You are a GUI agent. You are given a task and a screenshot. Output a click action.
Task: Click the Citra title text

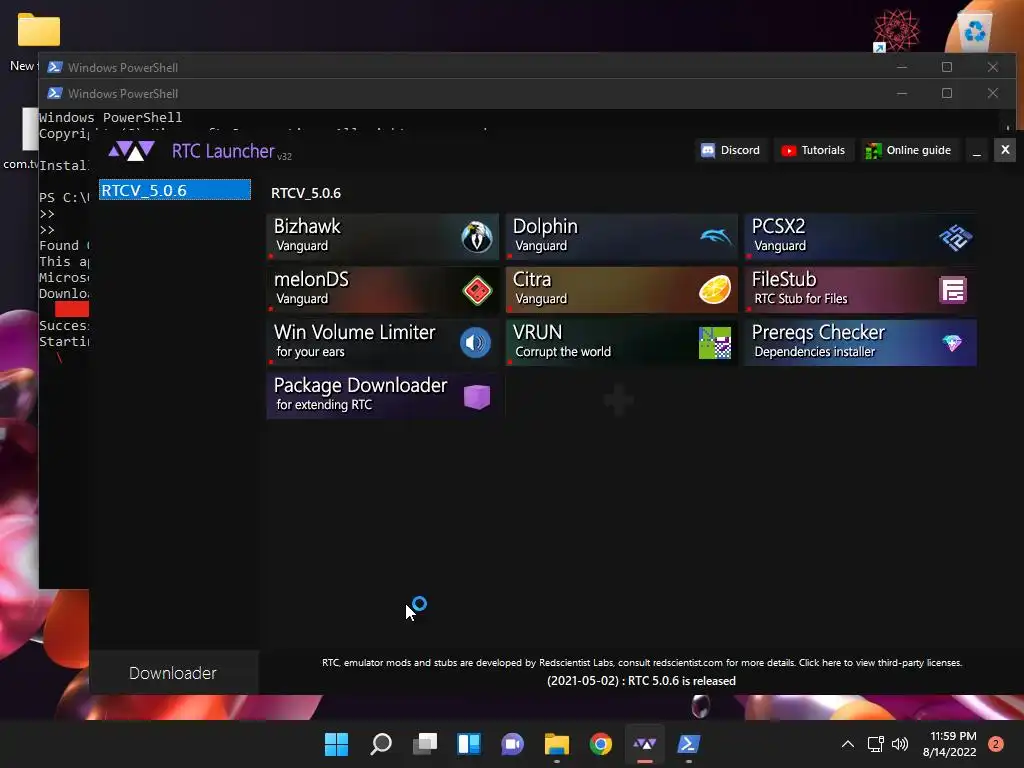coord(532,279)
